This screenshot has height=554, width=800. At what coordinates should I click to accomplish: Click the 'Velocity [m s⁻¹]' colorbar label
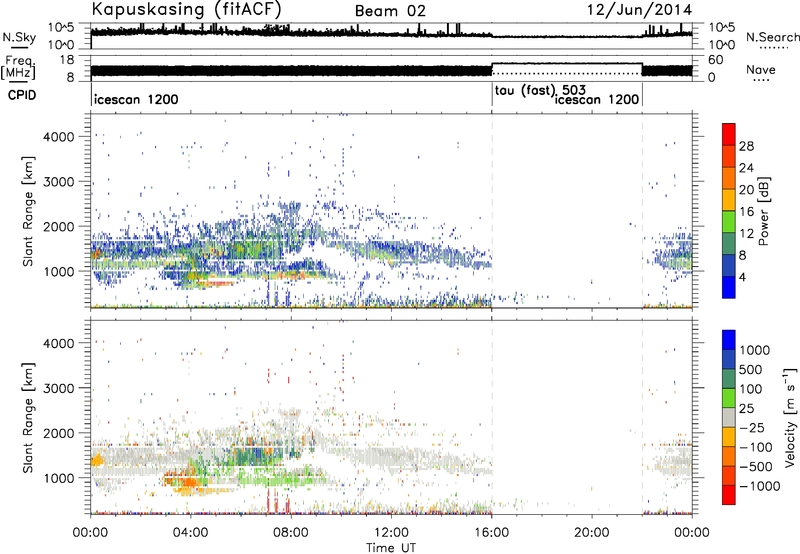coord(790,417)
